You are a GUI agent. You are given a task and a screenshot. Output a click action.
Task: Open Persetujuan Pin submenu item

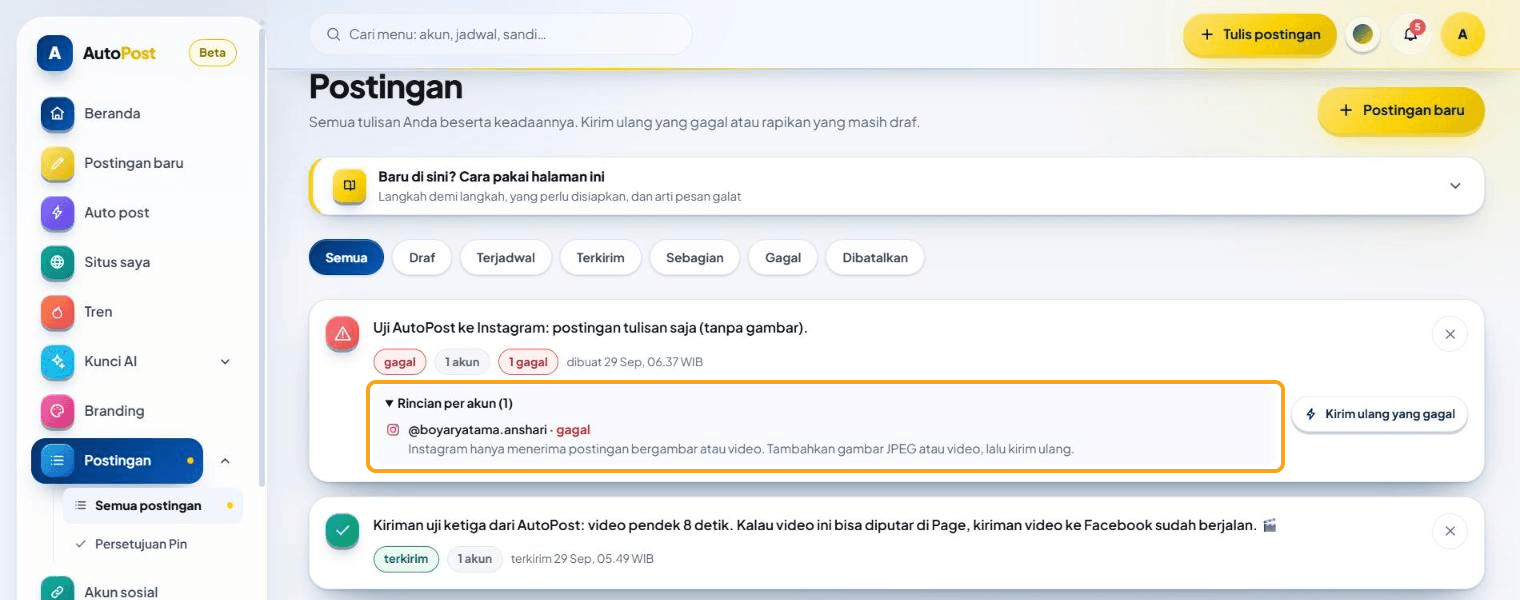coord(140,544)
